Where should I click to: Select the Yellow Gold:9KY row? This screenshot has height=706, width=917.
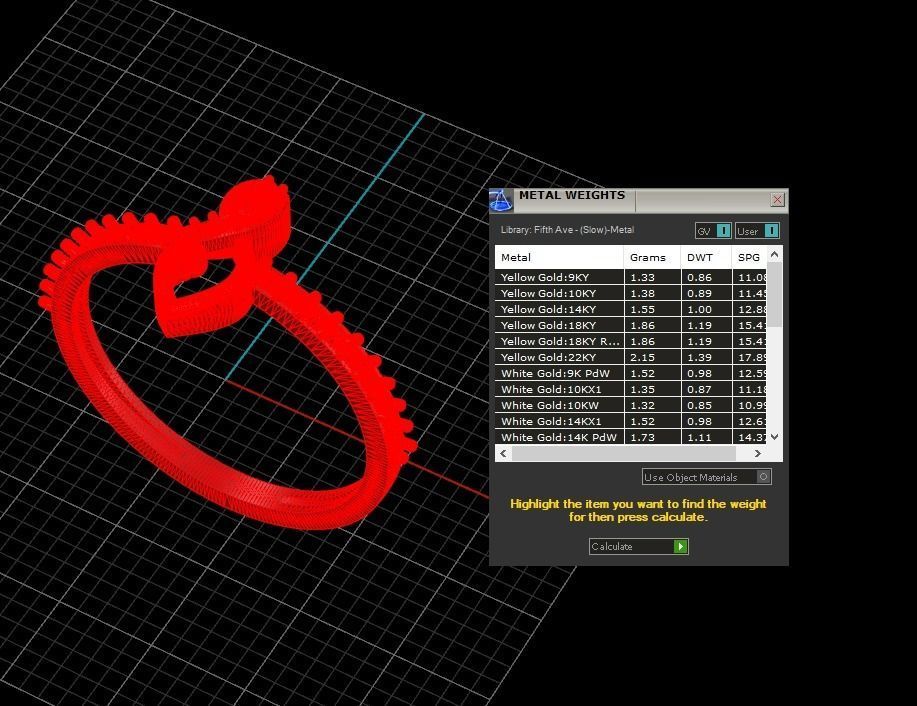coord(630,277)
